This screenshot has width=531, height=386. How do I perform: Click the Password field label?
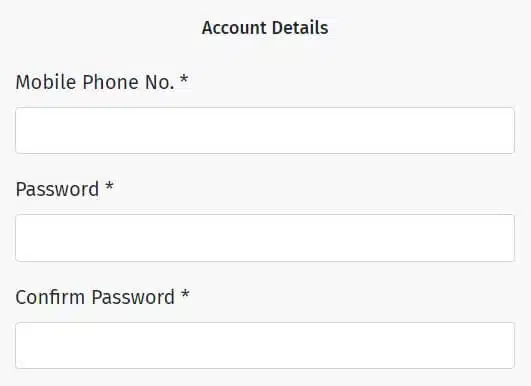(x=57, y=189)
